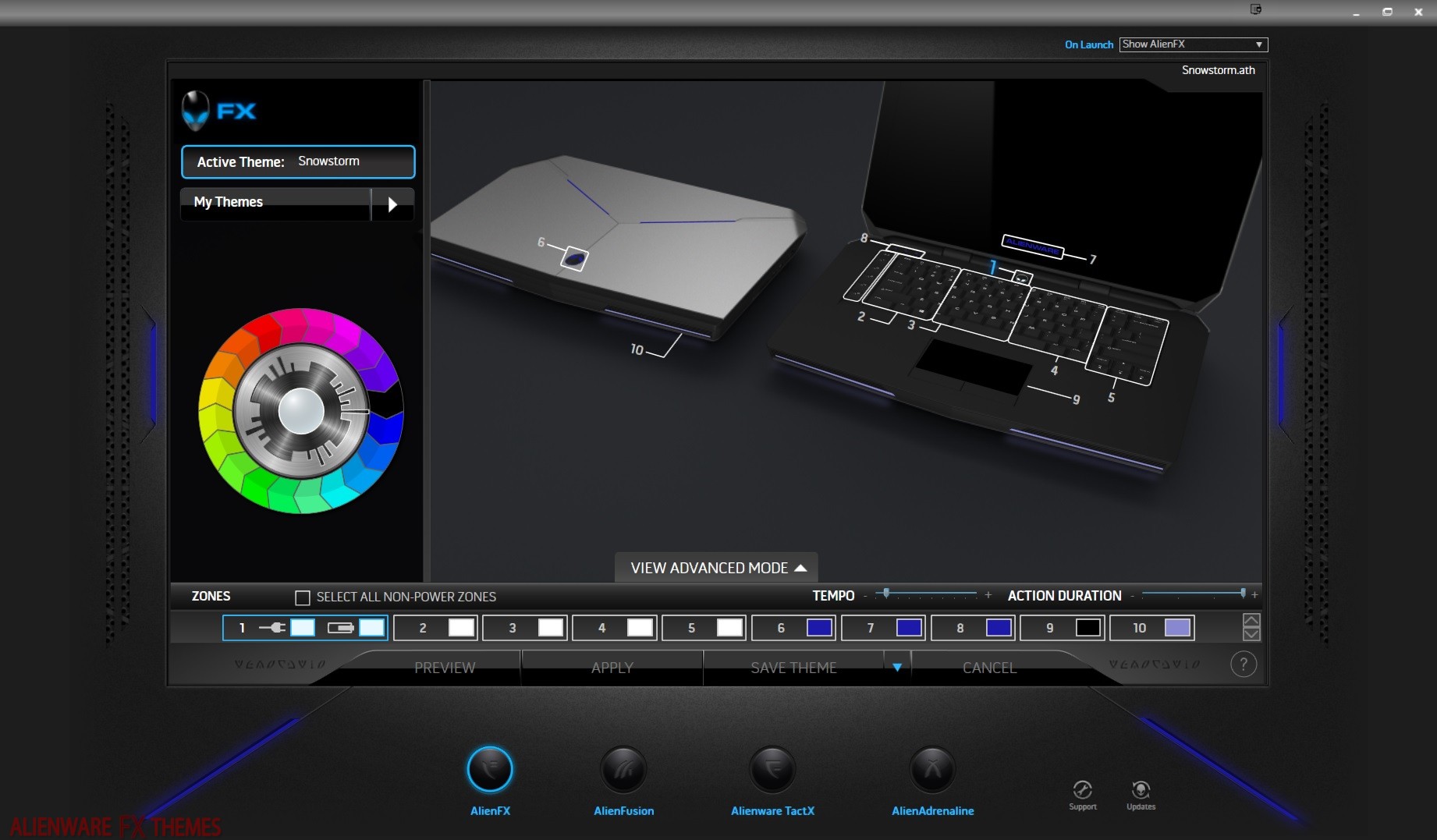Screen dimensions: 1437x840
Task: Open the On Launch Show AlienFX dropdown
Action: (x=1194, y=44)
